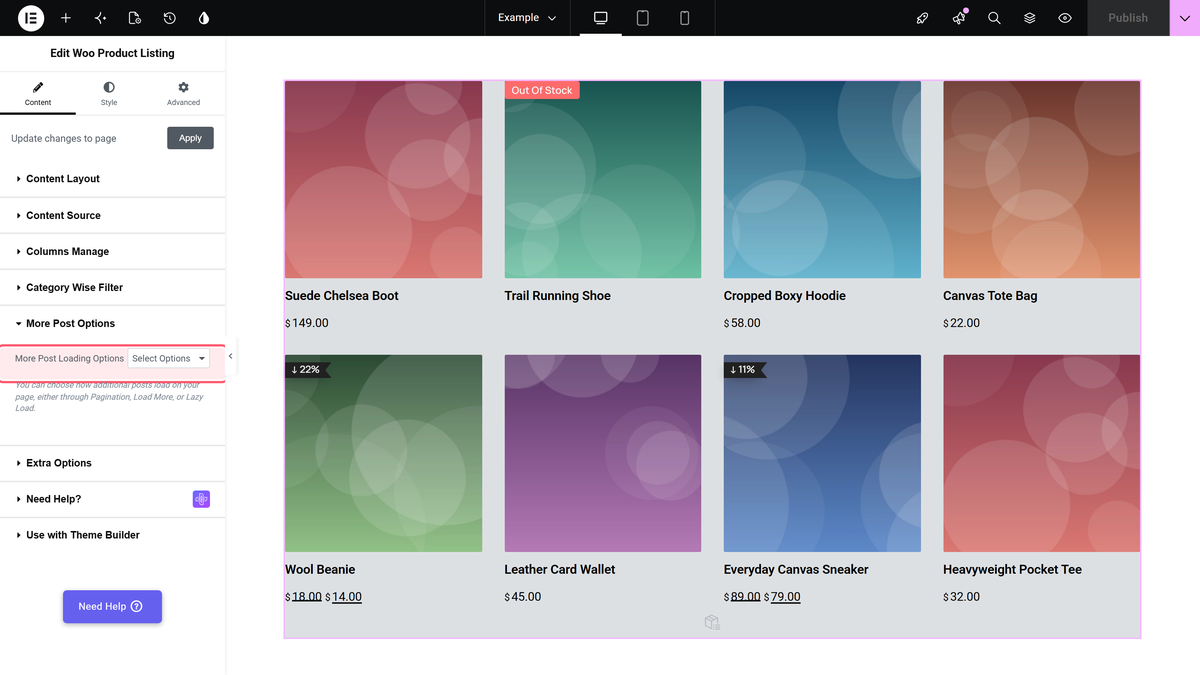
Task: Open the revision history icon
Action: point(170,18)
